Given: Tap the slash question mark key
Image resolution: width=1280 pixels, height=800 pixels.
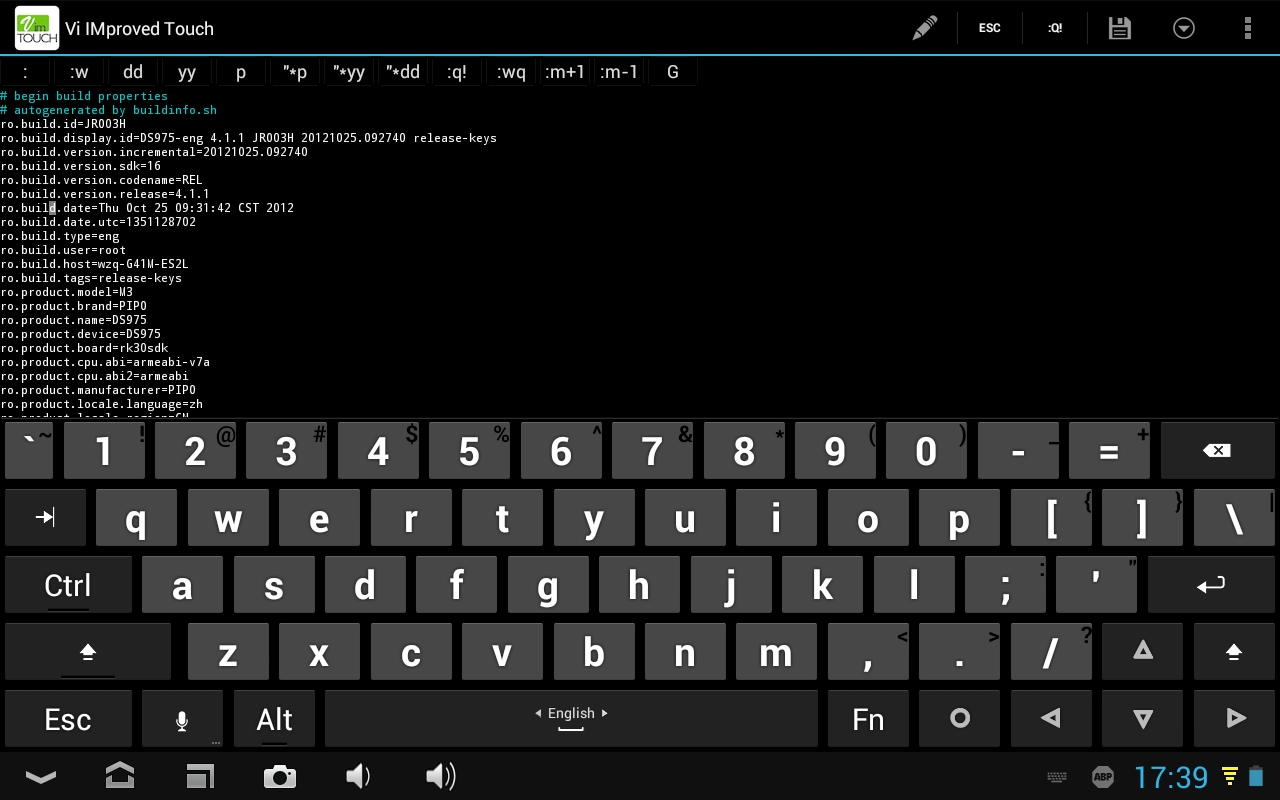Looking at the screenshot, I should [1051, 652].
